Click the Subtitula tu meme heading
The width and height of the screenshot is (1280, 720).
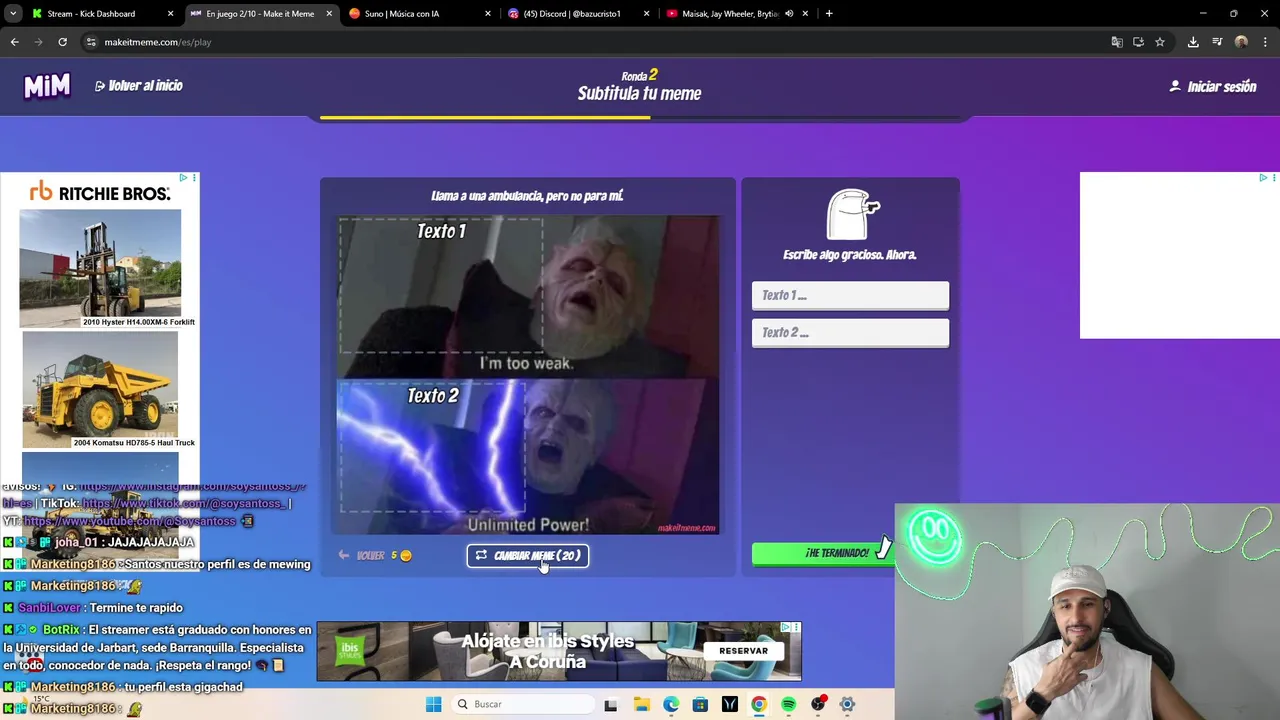639,94
